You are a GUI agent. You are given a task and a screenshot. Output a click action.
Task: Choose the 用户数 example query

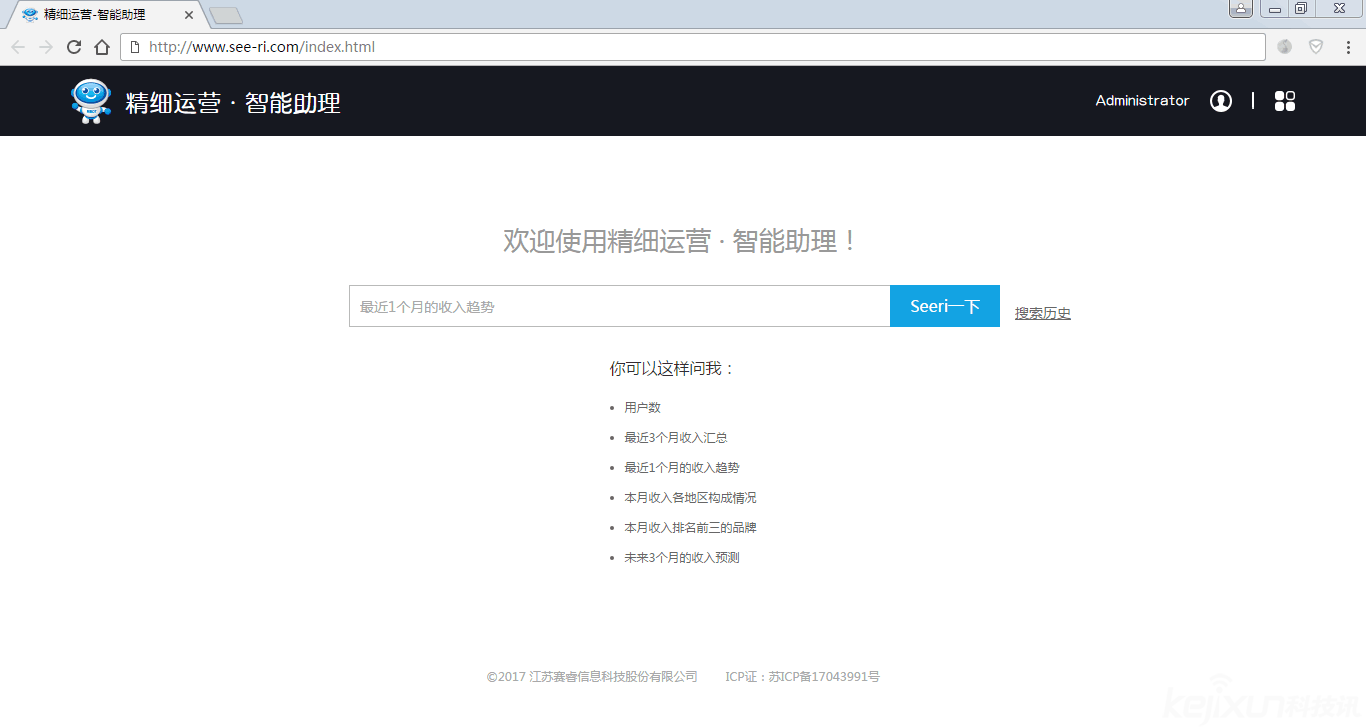coord(642,408)
